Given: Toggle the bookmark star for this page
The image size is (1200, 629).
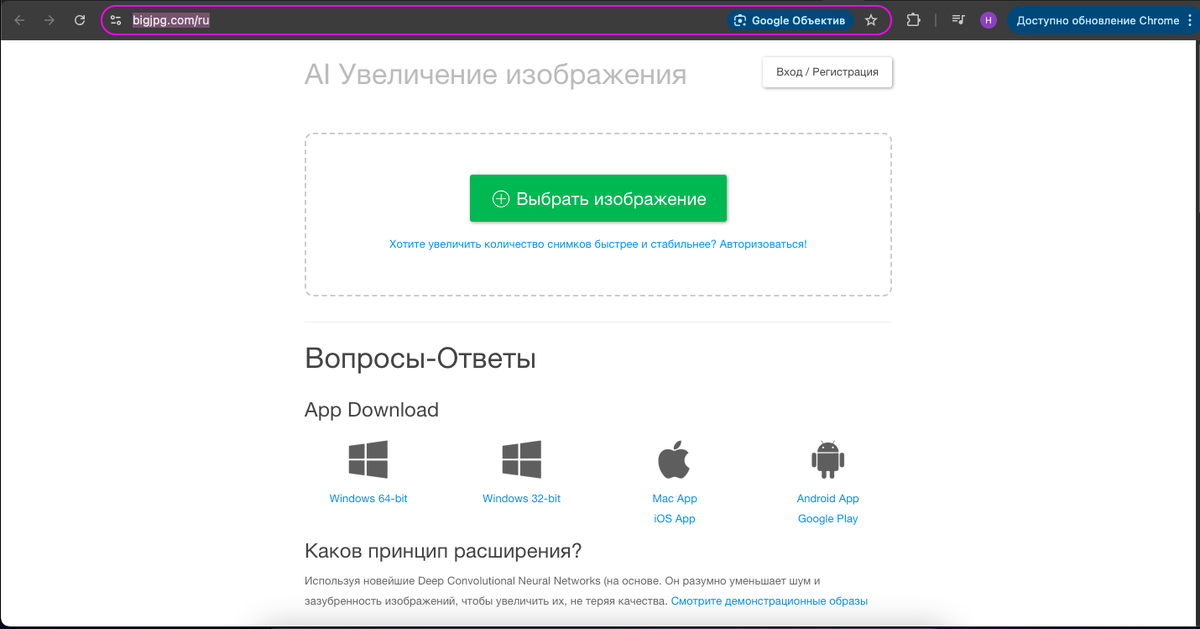Looking at the screenshot, I should (x=871, y=19).
